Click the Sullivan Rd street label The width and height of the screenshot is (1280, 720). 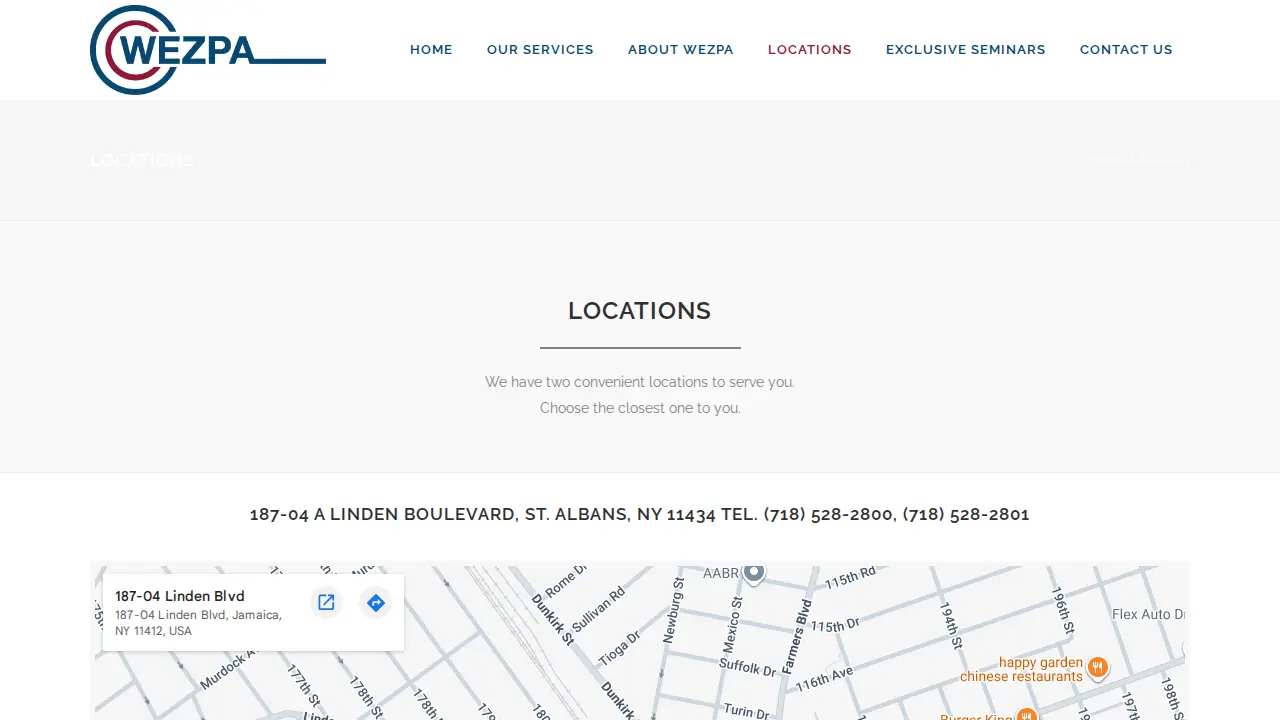(x=598, y=609)
